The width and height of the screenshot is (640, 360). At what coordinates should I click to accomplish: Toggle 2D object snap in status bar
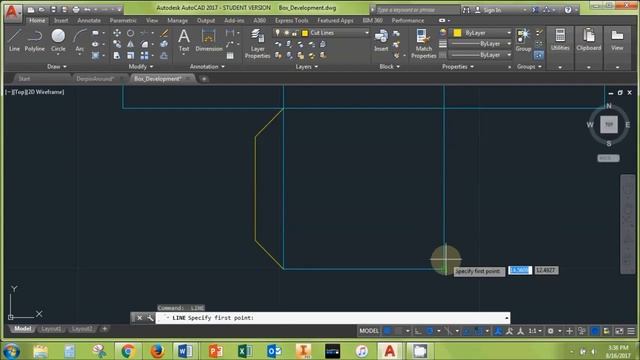pyautogui.click(x=478, y=331)
